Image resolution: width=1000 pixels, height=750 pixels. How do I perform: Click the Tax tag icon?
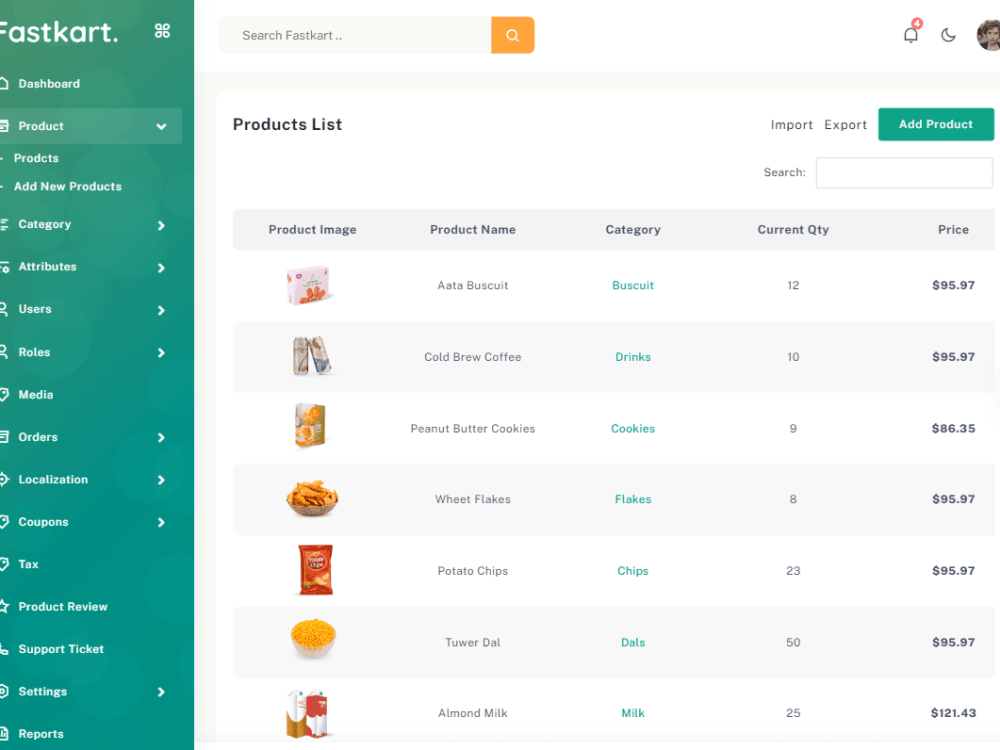pyautogui.click(x=4, y=564)
